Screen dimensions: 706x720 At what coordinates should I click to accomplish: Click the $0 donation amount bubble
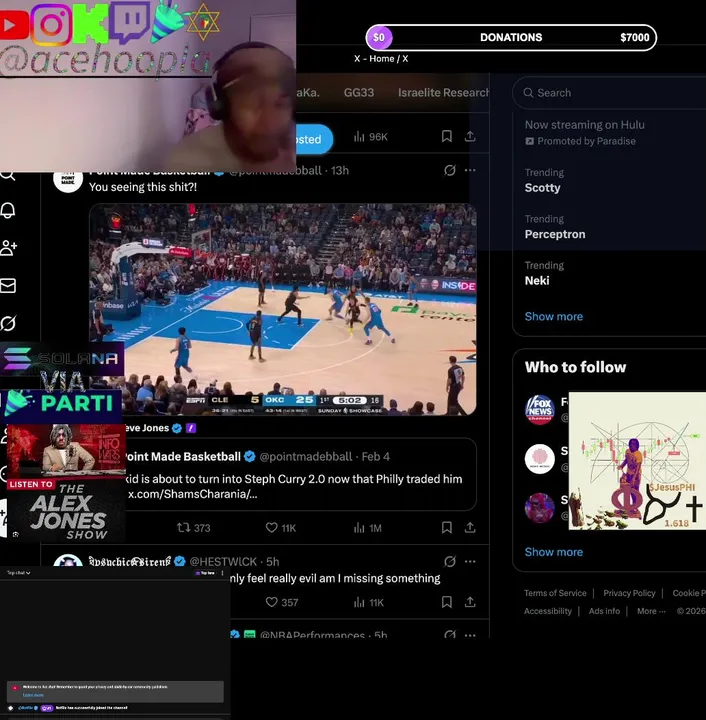379,38
